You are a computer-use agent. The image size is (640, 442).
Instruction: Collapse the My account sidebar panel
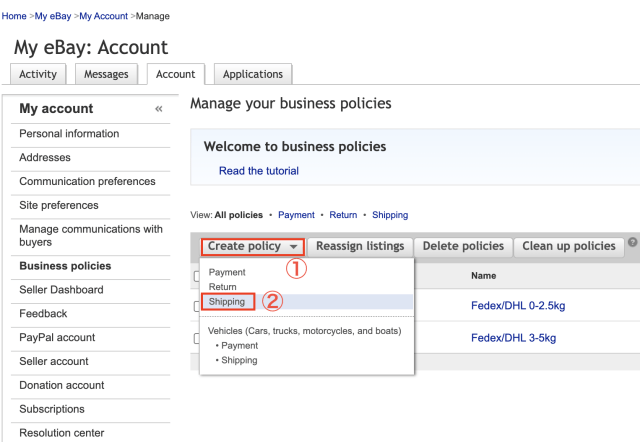tap(158, 109)
